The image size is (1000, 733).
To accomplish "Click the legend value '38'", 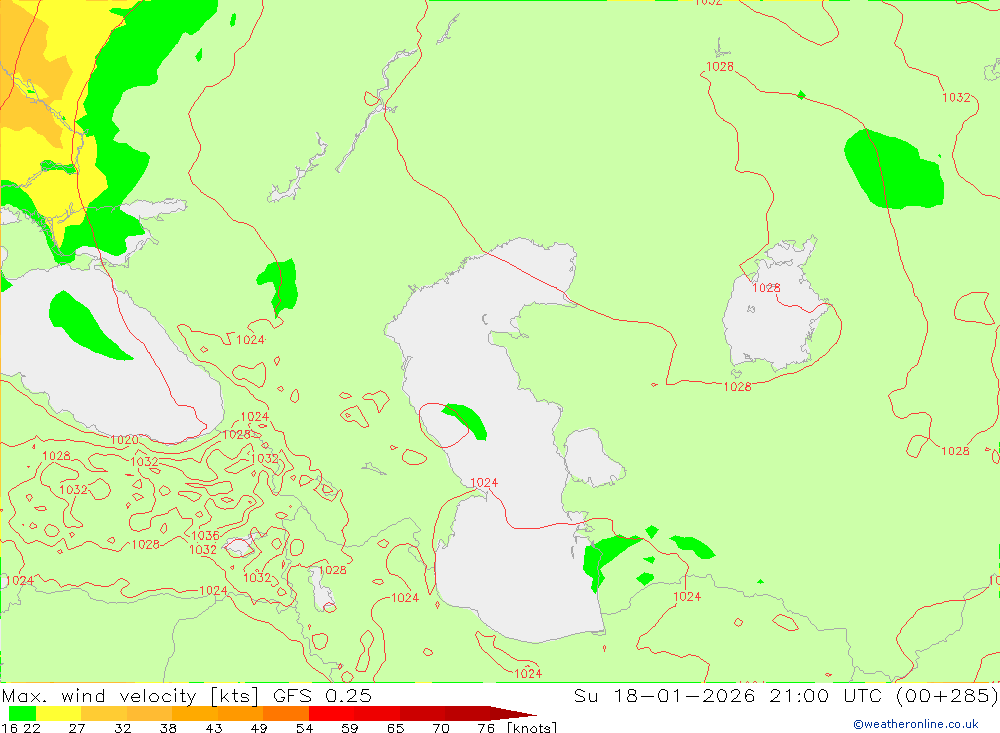I will [168, 727].
